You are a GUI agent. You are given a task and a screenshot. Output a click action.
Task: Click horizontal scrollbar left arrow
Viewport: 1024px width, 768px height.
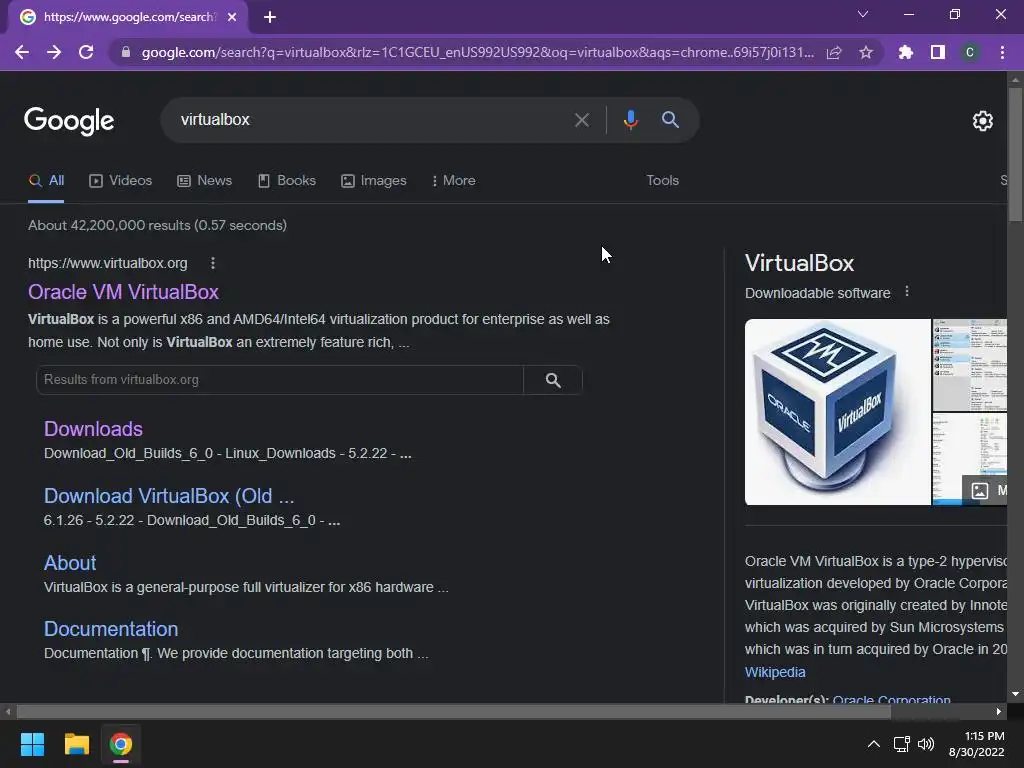(x=8, y=711)
